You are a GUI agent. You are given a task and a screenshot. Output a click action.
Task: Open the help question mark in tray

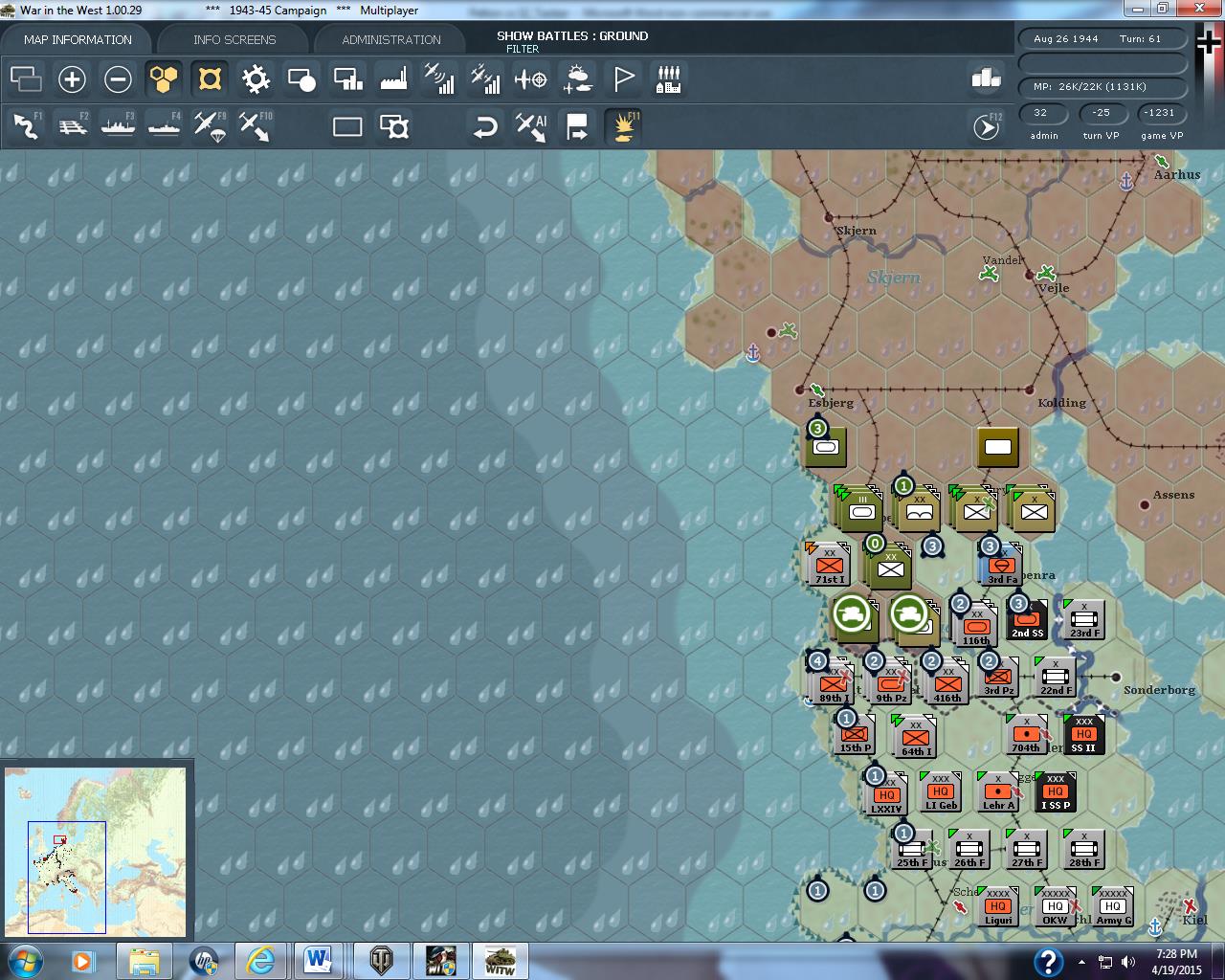[x=1048, y=961]
